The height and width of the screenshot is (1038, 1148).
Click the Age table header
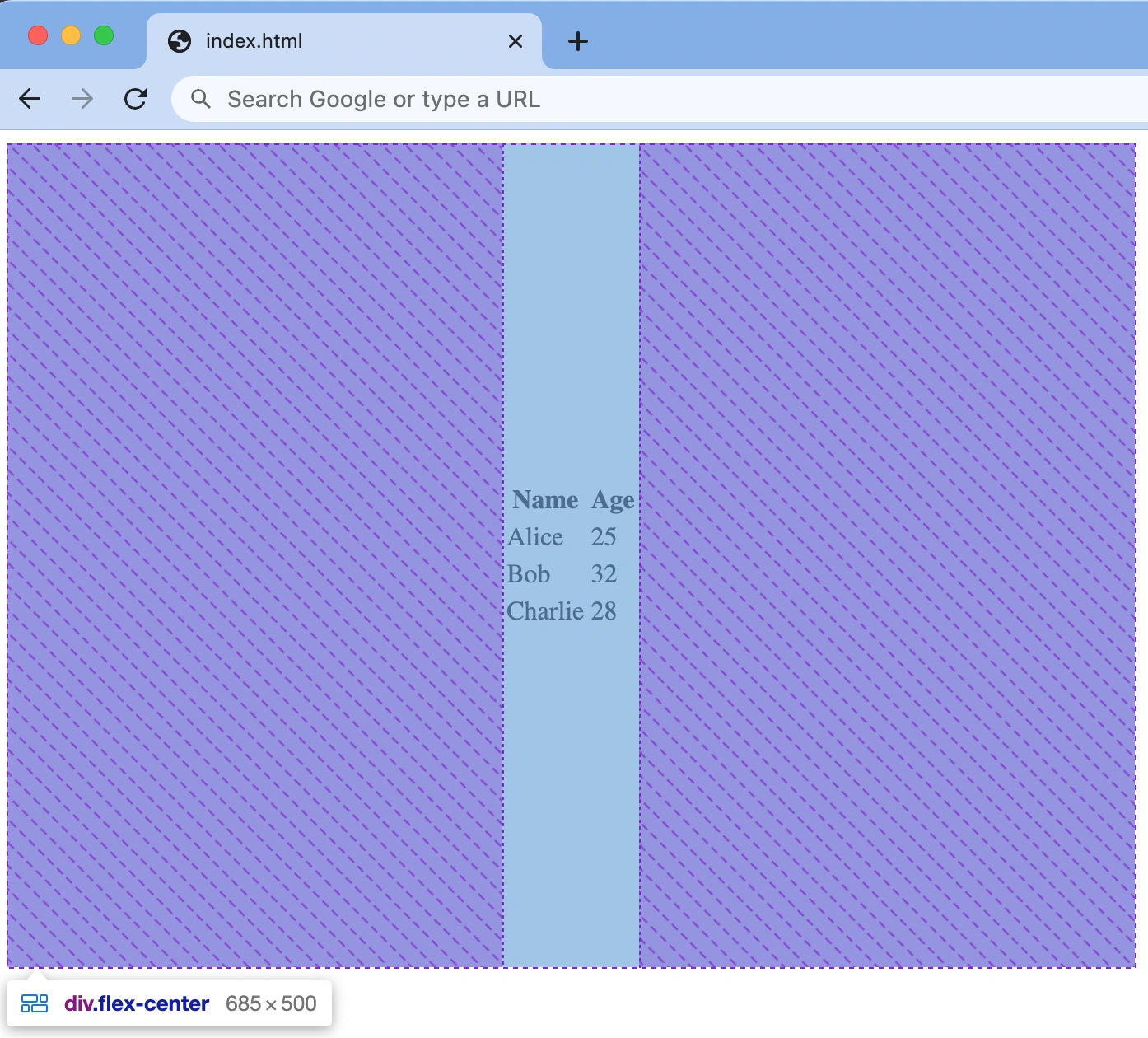coord(613,500)
